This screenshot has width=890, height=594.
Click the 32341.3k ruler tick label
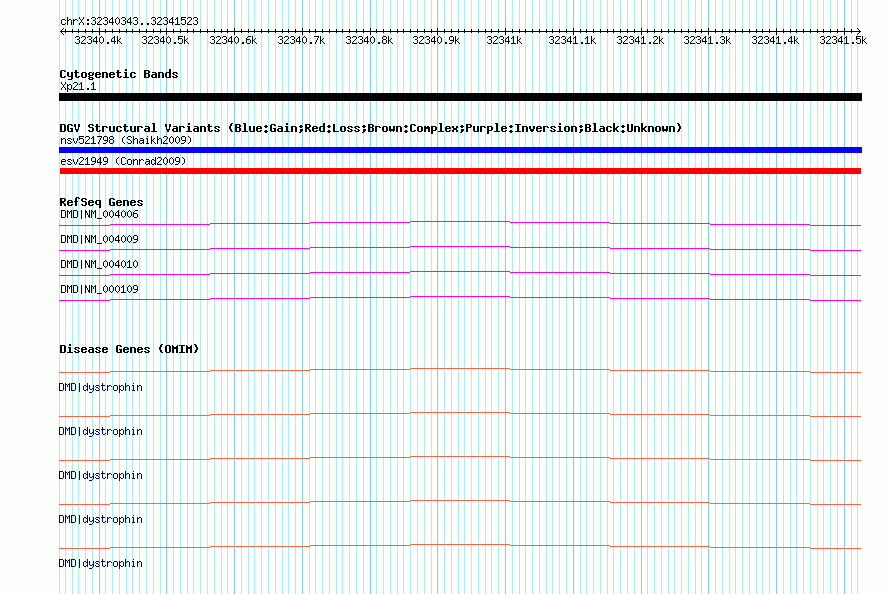pos(707,40)
